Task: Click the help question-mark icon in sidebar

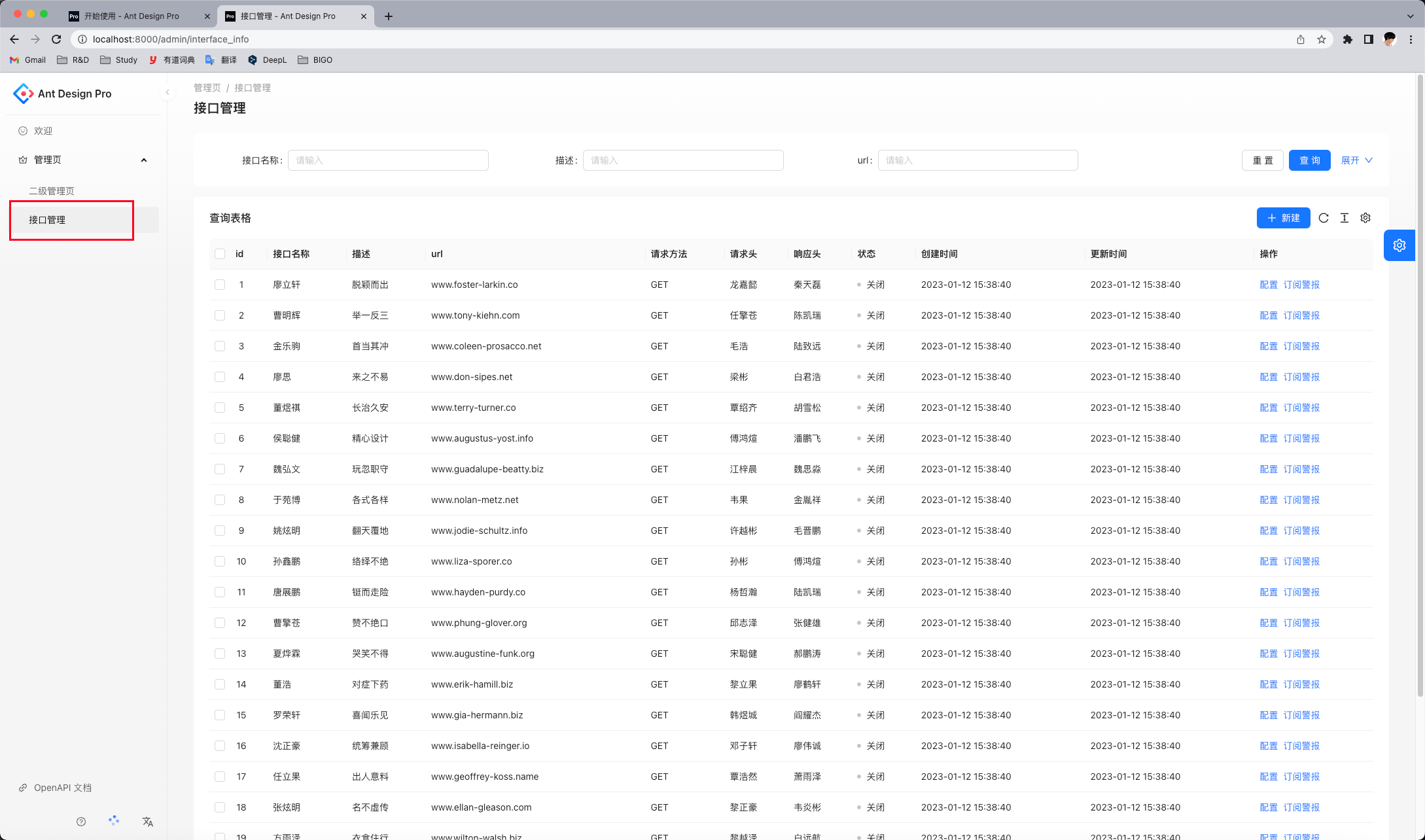Action: pos(81,822)
